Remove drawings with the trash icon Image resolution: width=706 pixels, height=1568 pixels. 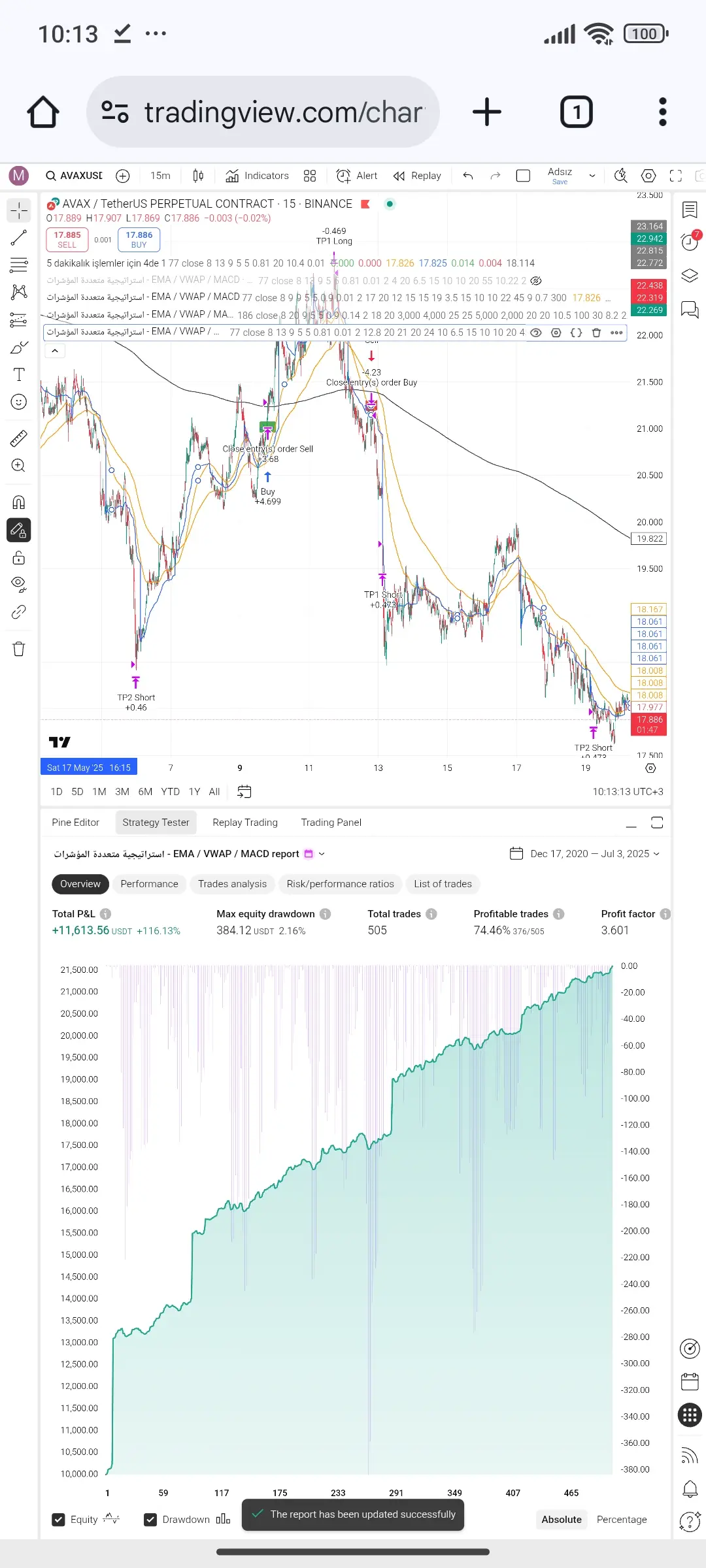coord(19,649)
